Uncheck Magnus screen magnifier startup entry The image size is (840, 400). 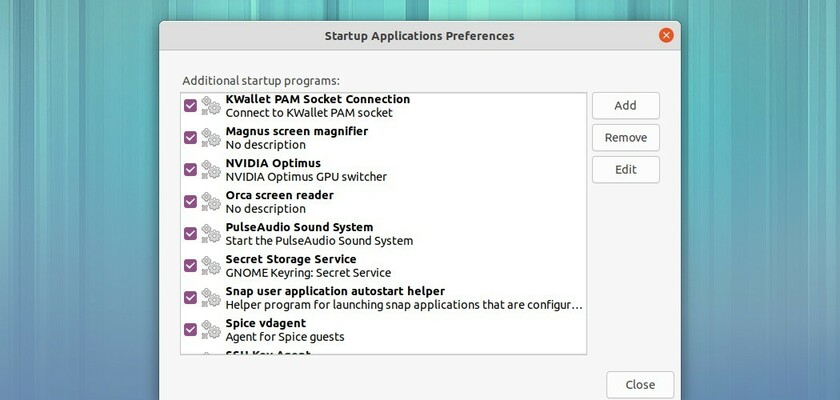[x=191, y=138]
